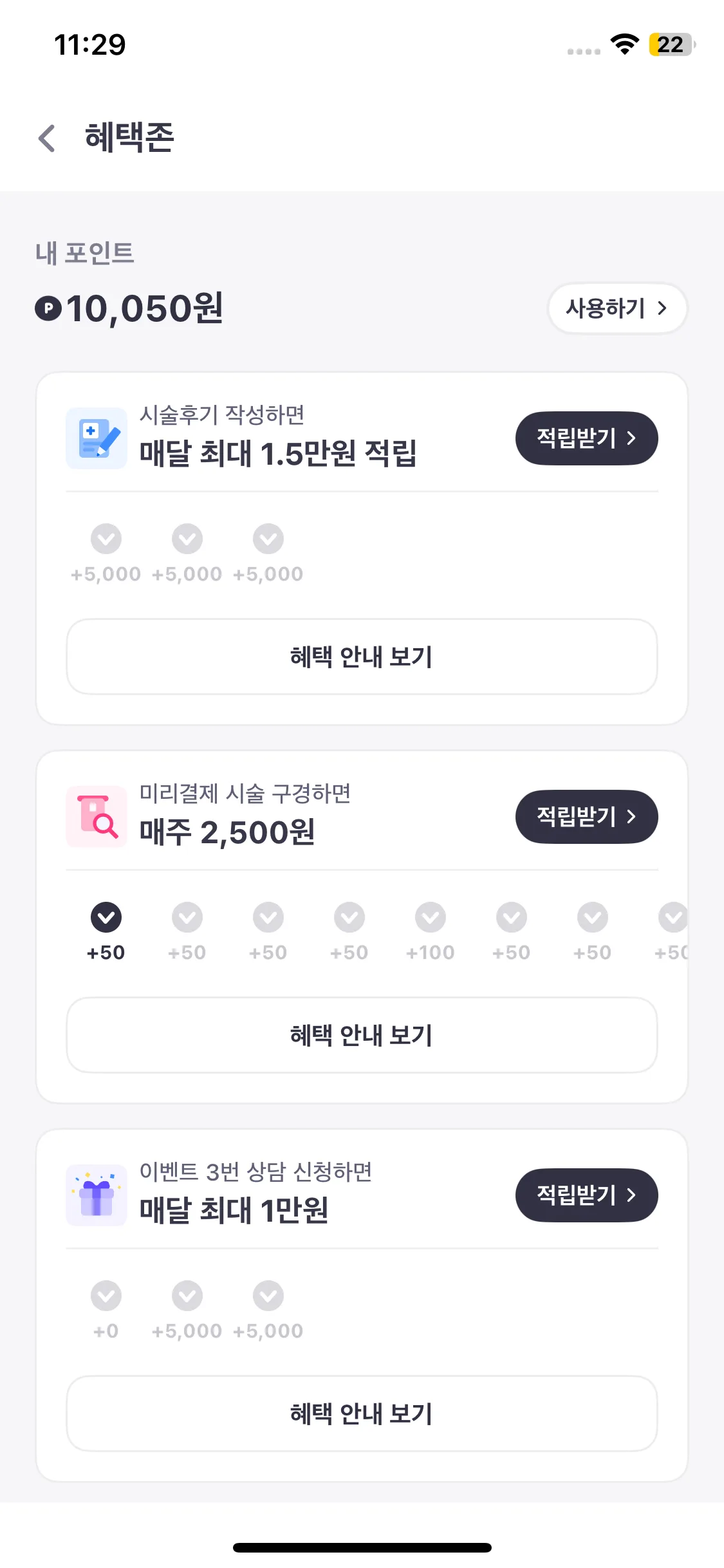Open 사용하기 to use points
This screenshot has height=1568, width=724.
[617, 308]
